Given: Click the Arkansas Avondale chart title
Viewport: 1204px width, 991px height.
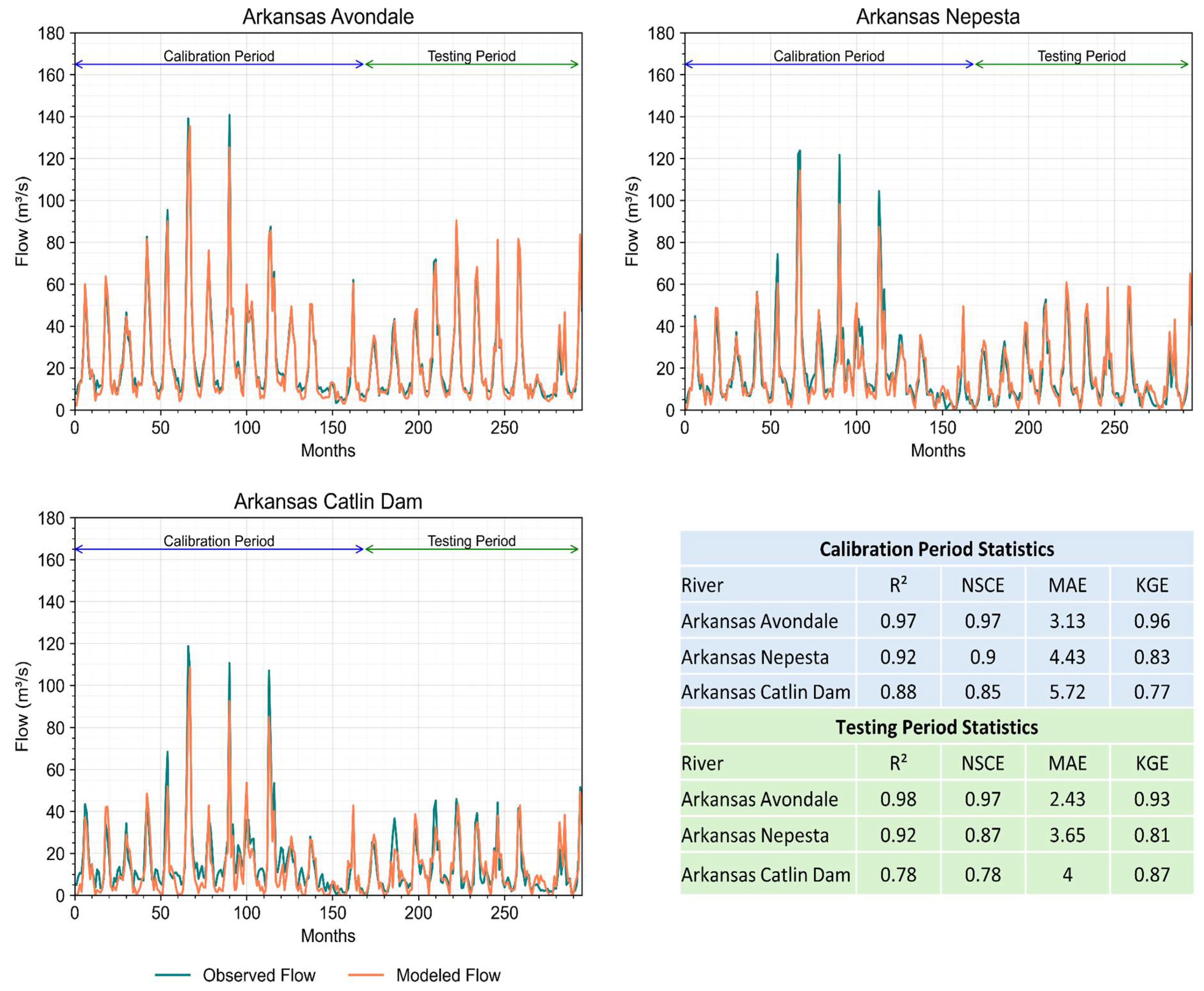Looking at the screenshot, I should pos(328,17).
